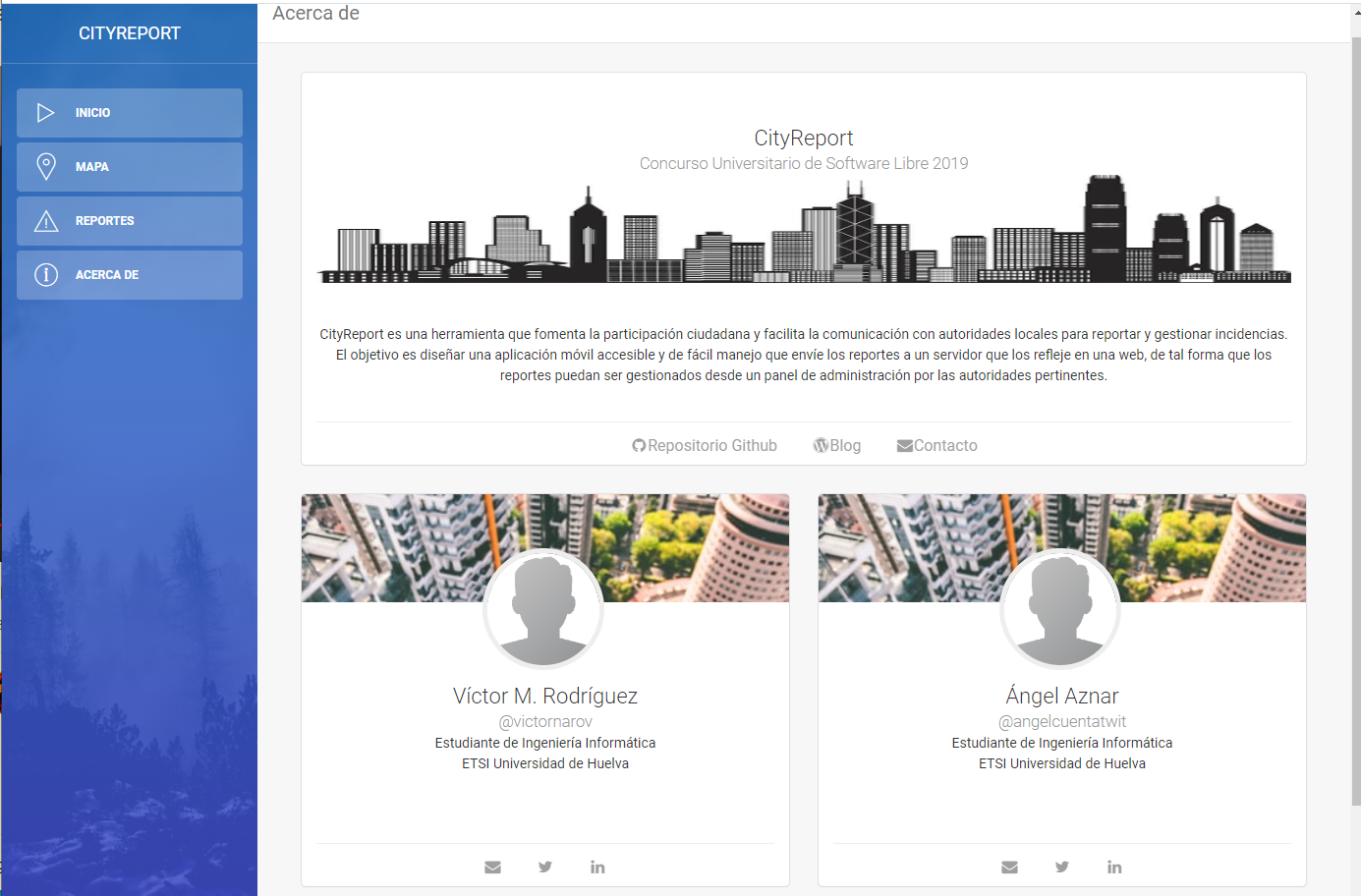1361x896 pixels.
Task: Click the envelope icon next to Contacto
Action: (x=904, y=444)
